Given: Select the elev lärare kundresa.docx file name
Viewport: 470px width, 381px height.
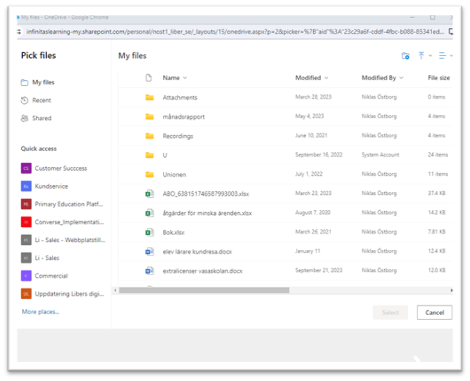Looking at the screenshot, I should coord(197,252).
